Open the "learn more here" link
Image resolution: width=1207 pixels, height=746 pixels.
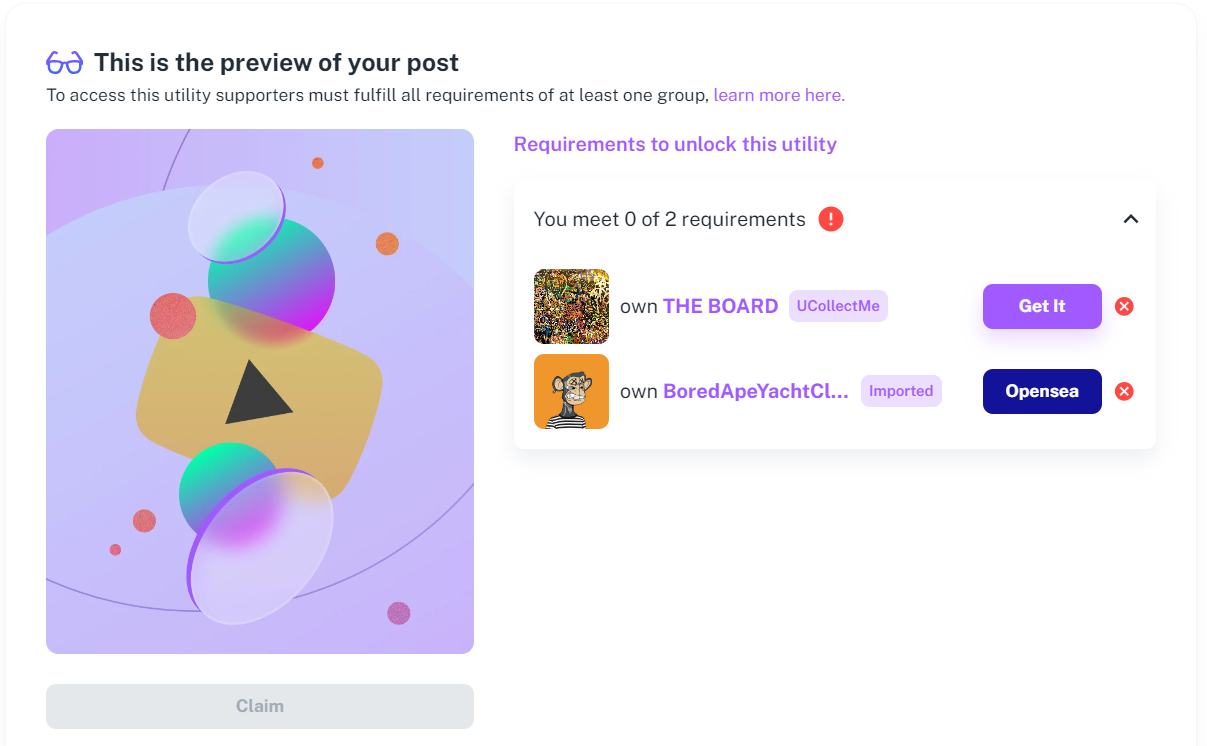click(x=779, y=96)
